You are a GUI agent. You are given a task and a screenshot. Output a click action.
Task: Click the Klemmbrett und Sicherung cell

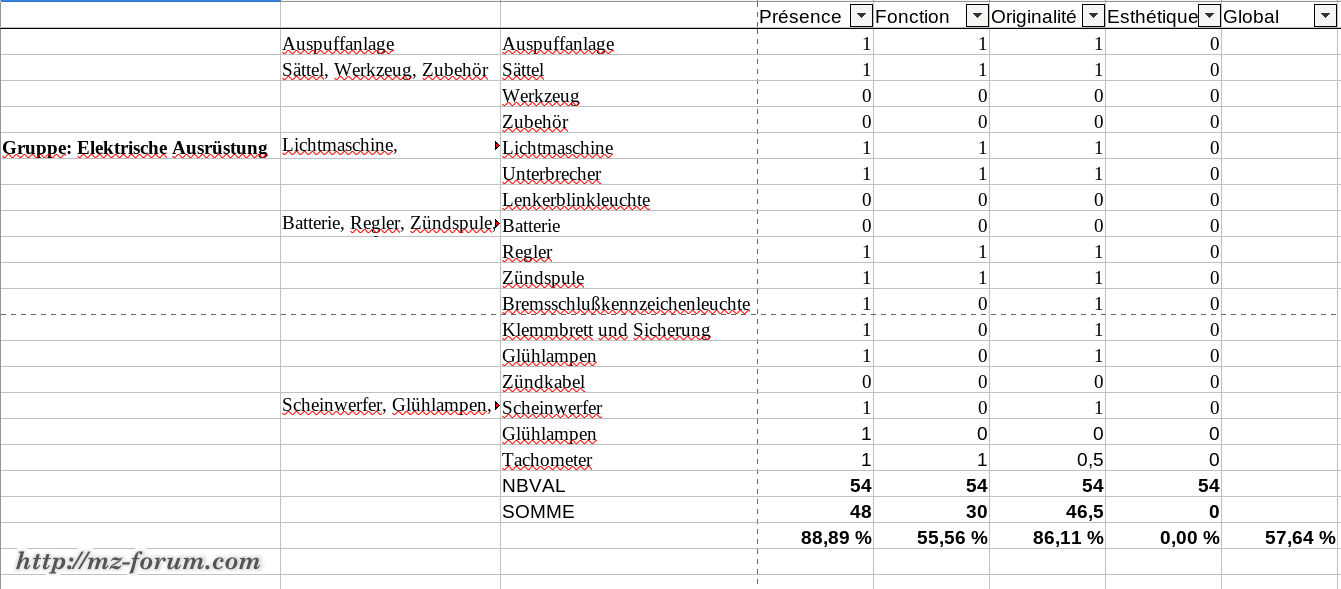point(606,330)
